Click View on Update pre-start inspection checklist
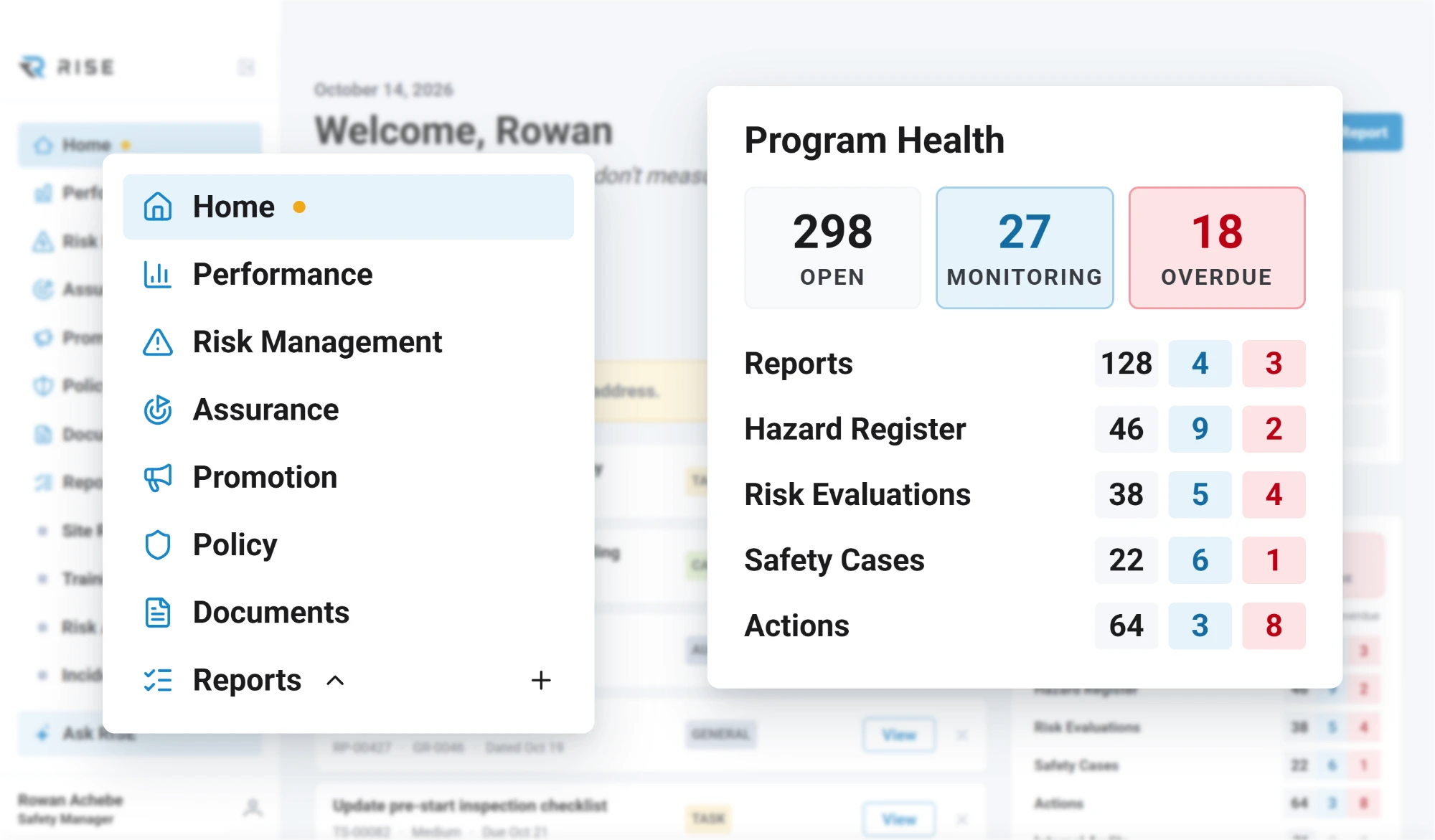Viewport: 1435px width, 840px height. tap(899, 819)
